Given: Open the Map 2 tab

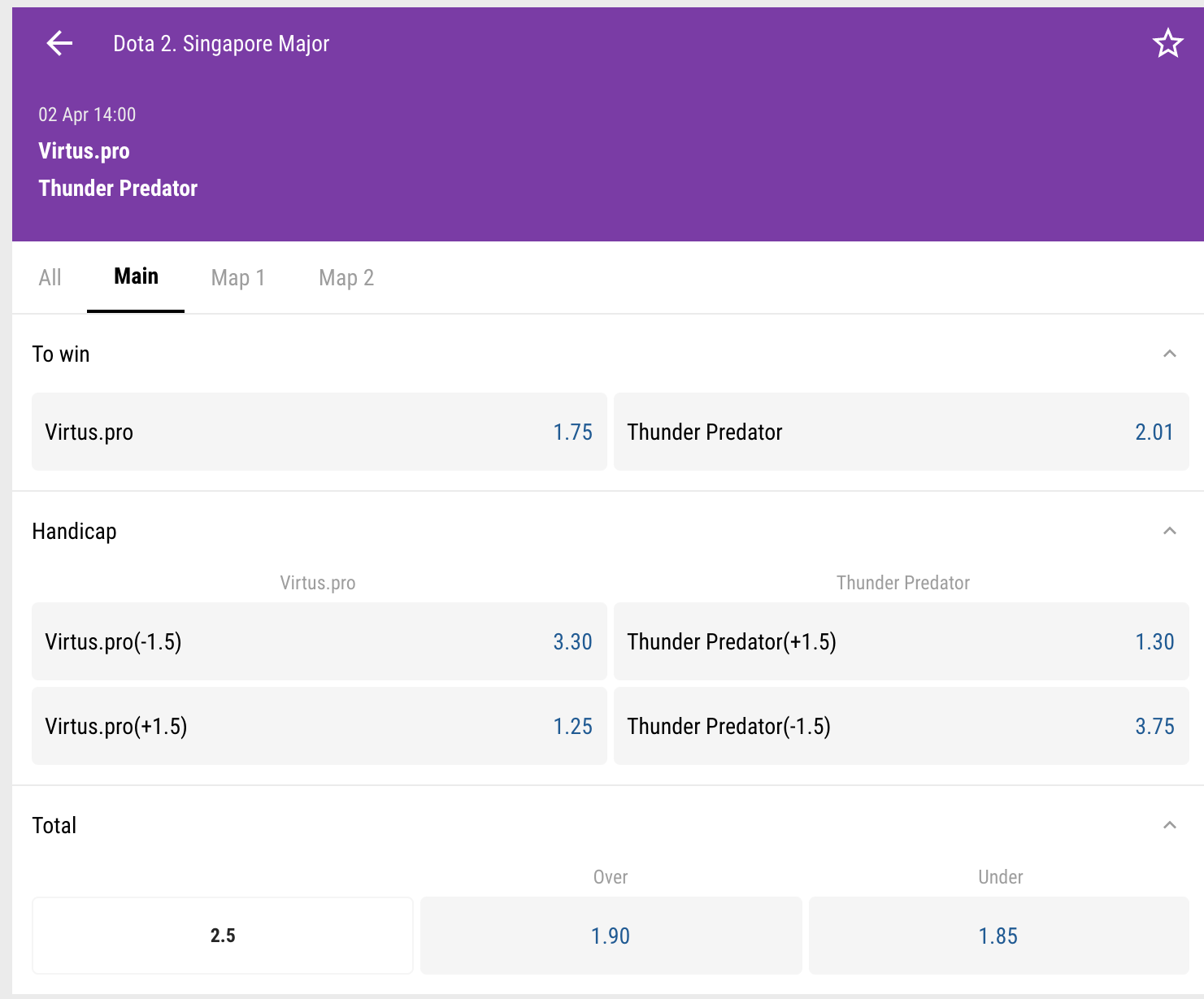Looking at the screenshot, I should tap(346, 277).
